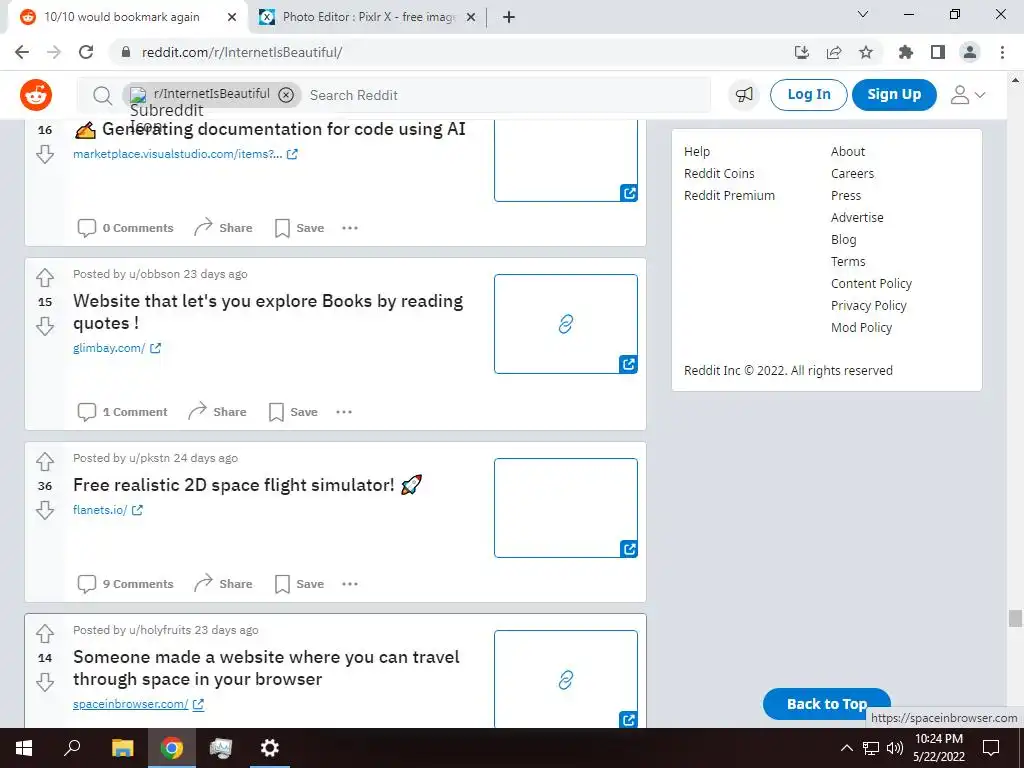Open the flanets.io post thumbnail
Screen dimensions: 1024x768
pyautogui.click(x=566, y=508)
